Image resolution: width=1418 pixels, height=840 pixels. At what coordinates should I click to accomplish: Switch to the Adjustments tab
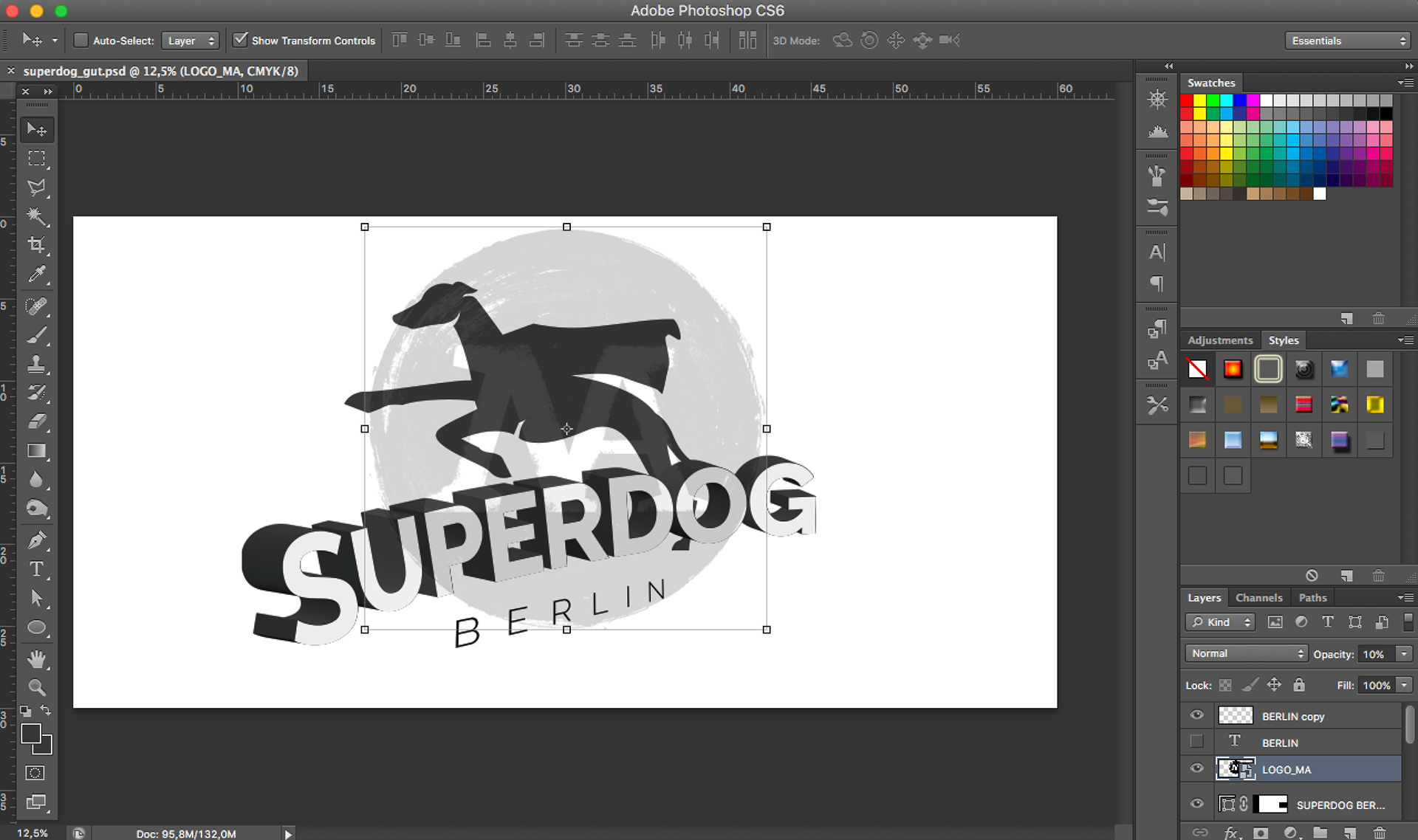click(1219, 340)
